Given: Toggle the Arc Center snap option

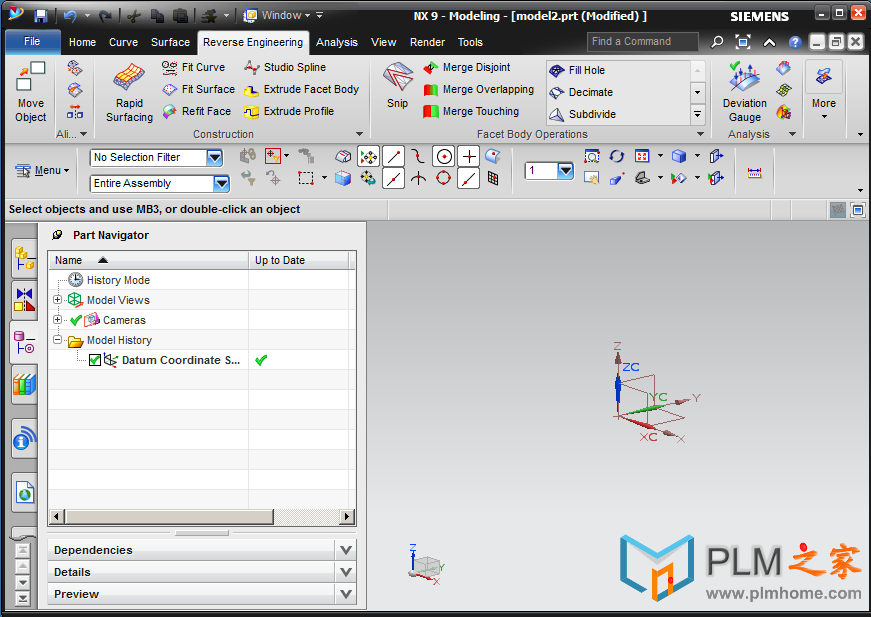Looking at the screenshot, I should (x=444, y=157).
